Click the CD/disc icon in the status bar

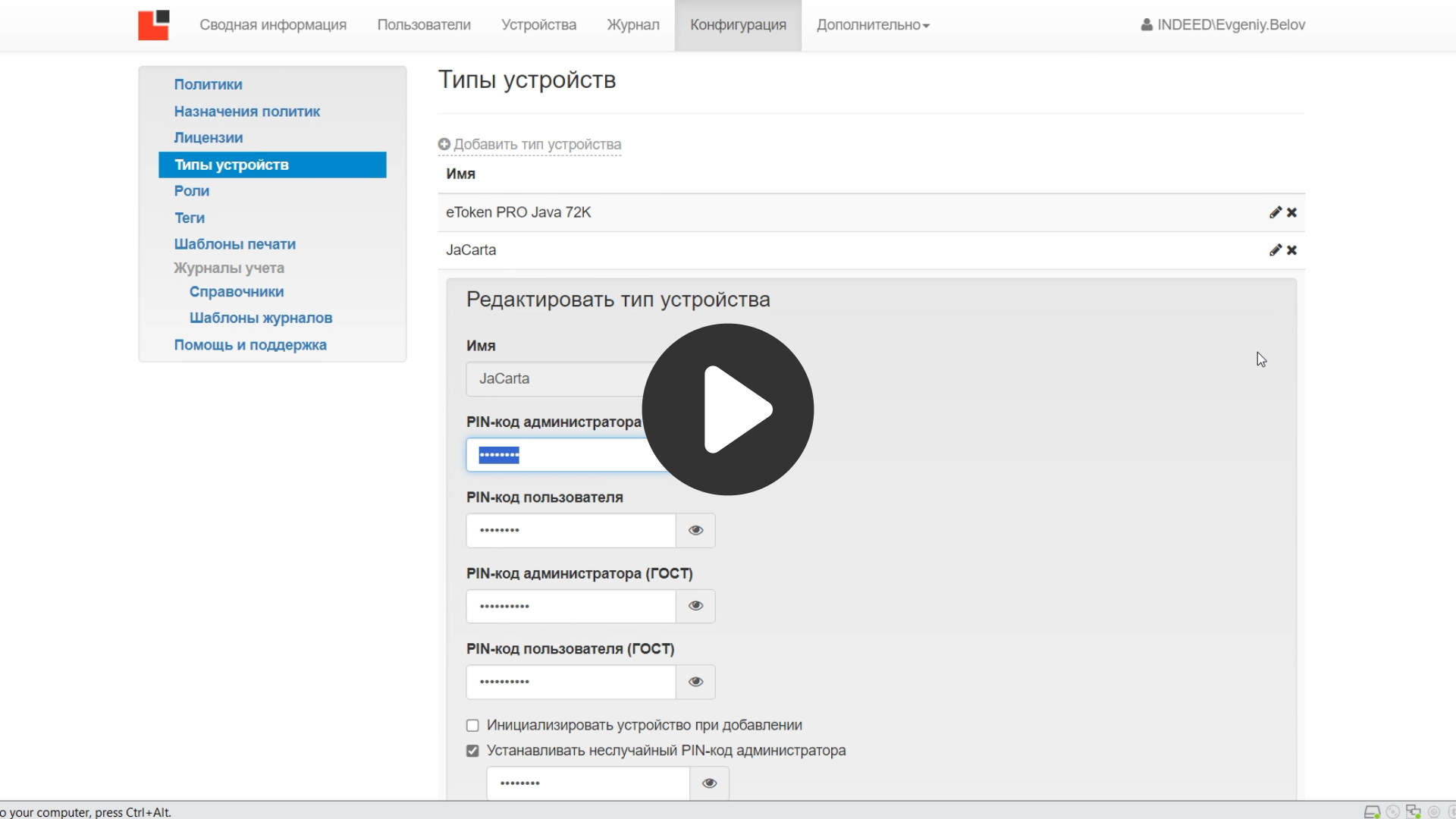click(1393, 812)
